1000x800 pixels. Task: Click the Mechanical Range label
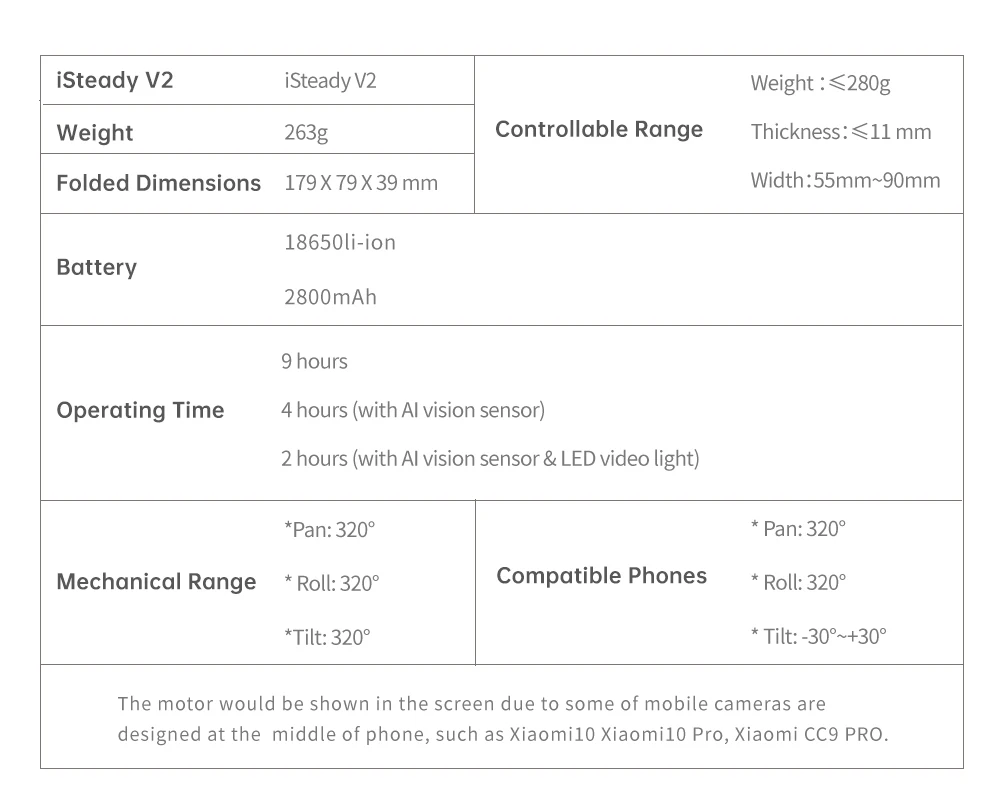point(156,582)
